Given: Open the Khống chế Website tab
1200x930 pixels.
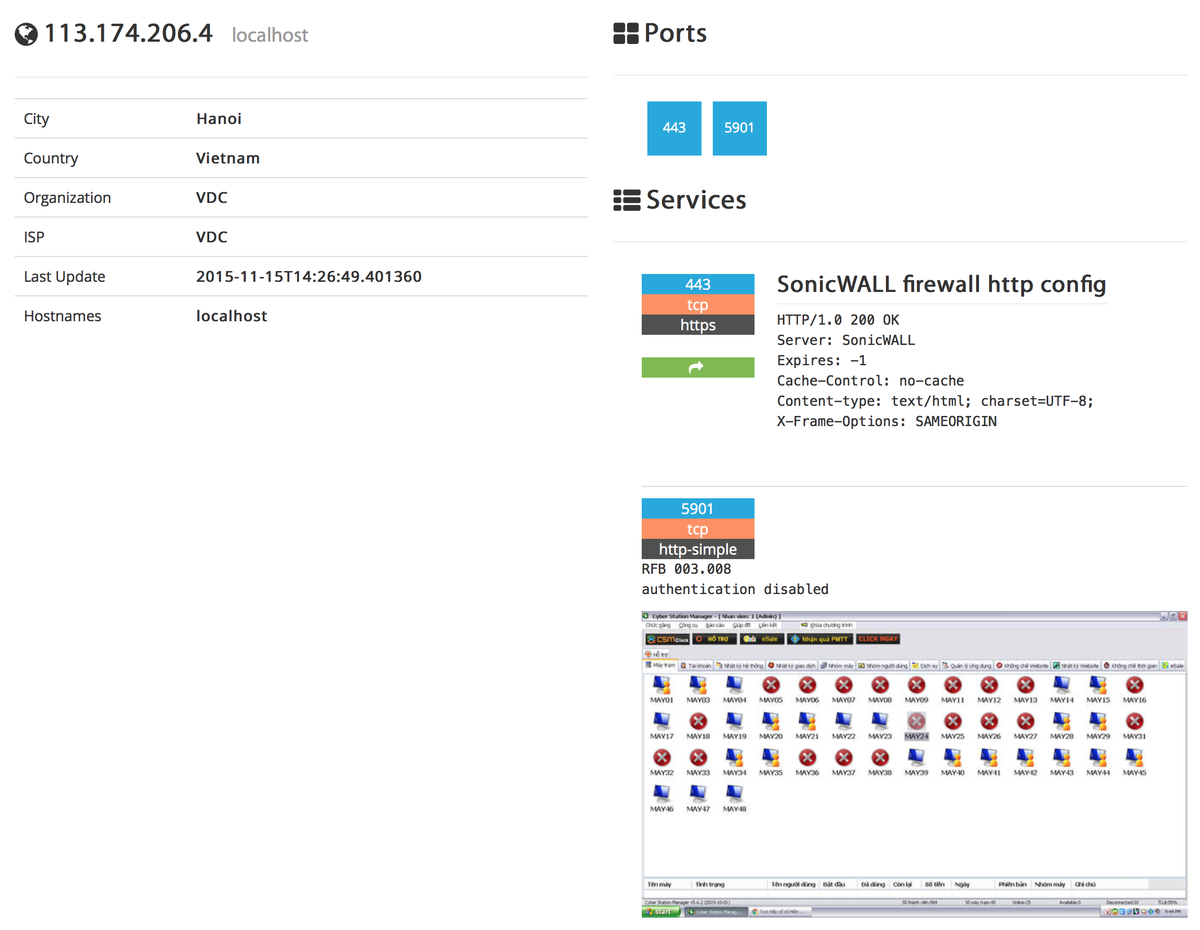Looking at the screenshot, I should [x=1022, y=665].
